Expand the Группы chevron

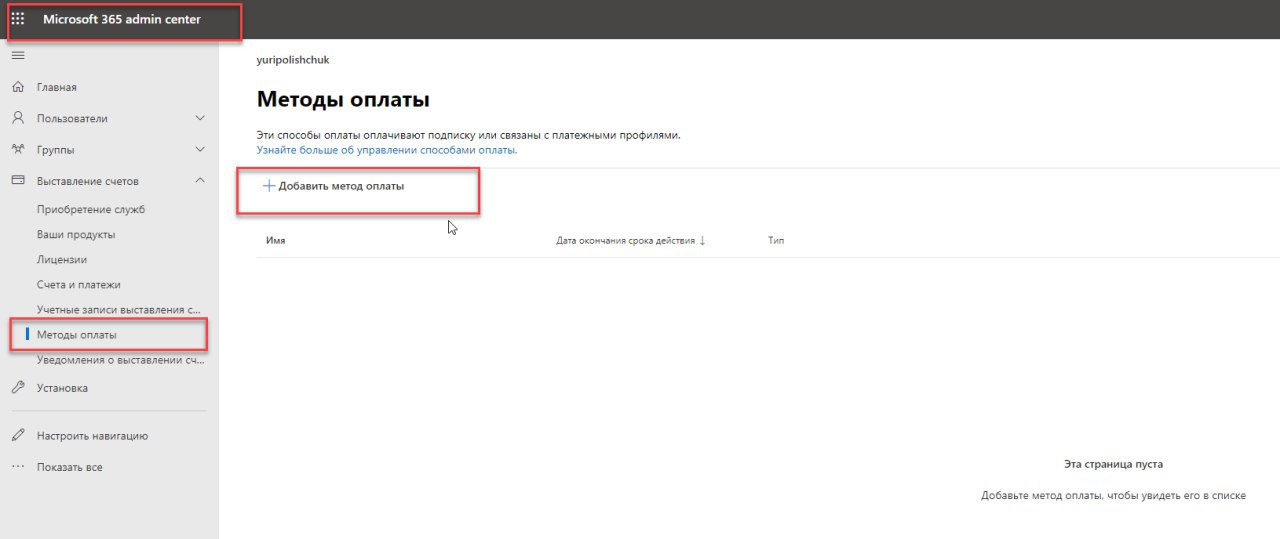pyautogui.click(x=200, y=150)
